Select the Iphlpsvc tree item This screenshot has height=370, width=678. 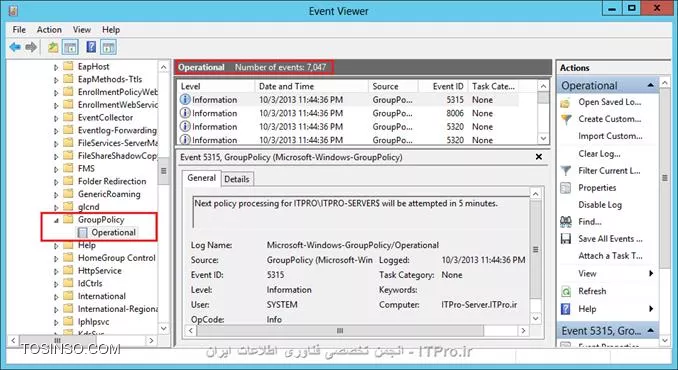pos(93,322)
